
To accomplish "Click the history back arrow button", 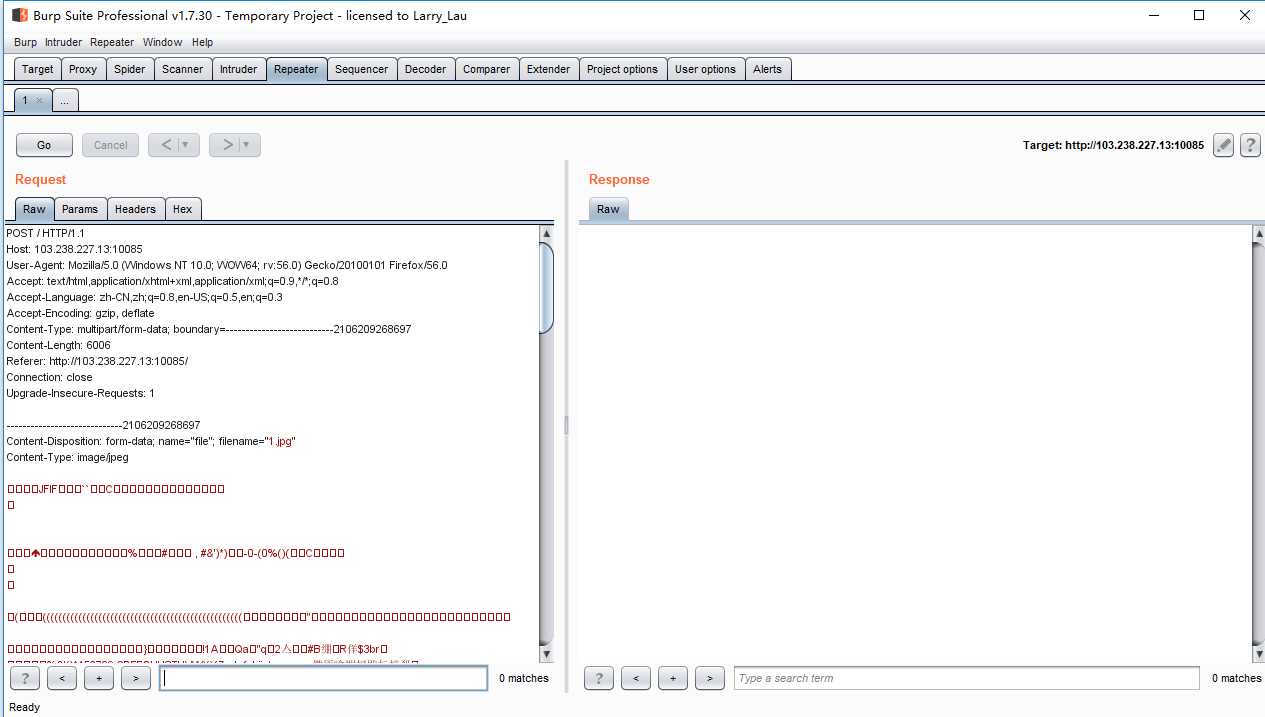I will point(167,145).
